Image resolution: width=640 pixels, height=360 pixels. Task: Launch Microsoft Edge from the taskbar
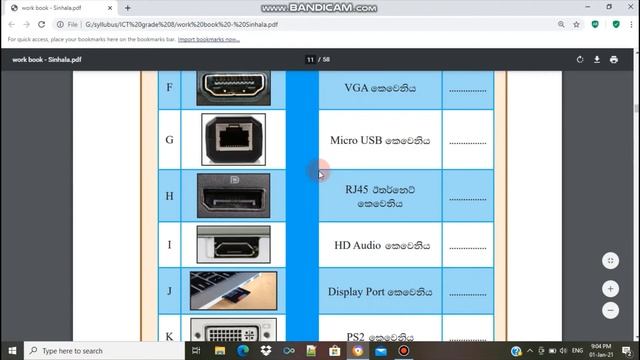point(243,351)
